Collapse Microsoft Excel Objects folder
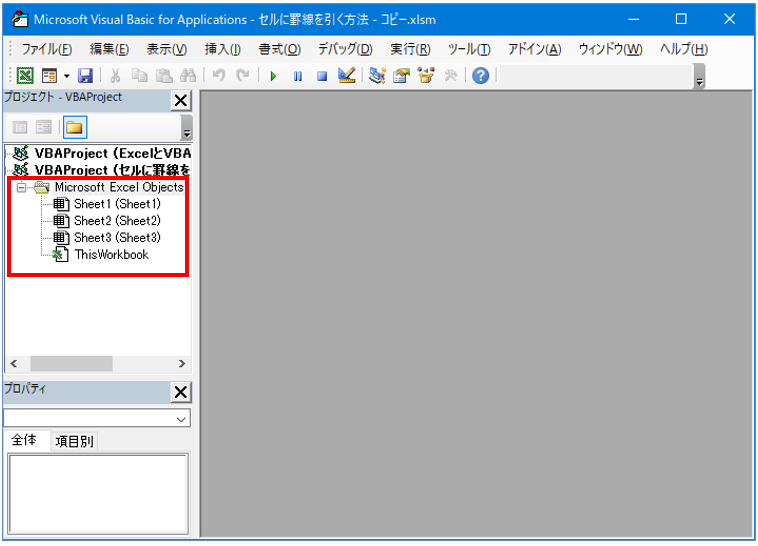Image resolution: width=758 pixels, height=546 pixels. [x=21, y=187]
